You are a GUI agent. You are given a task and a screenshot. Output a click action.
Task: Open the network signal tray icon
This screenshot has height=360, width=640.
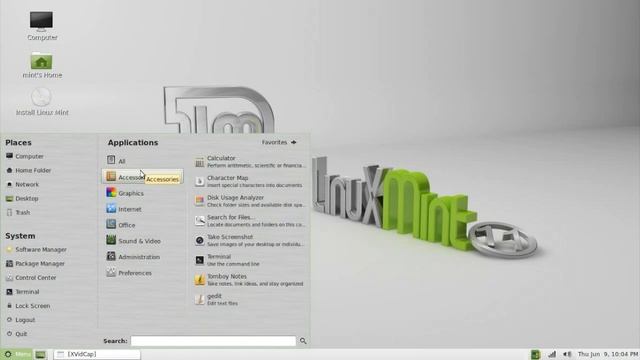point(552,354)
